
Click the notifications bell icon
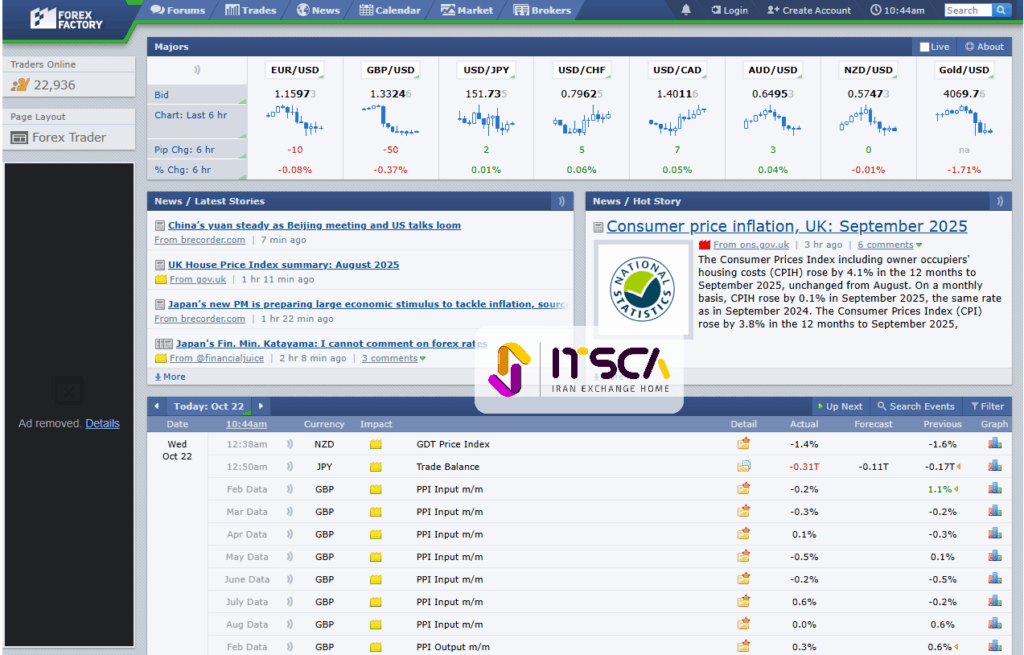point(686,10)
